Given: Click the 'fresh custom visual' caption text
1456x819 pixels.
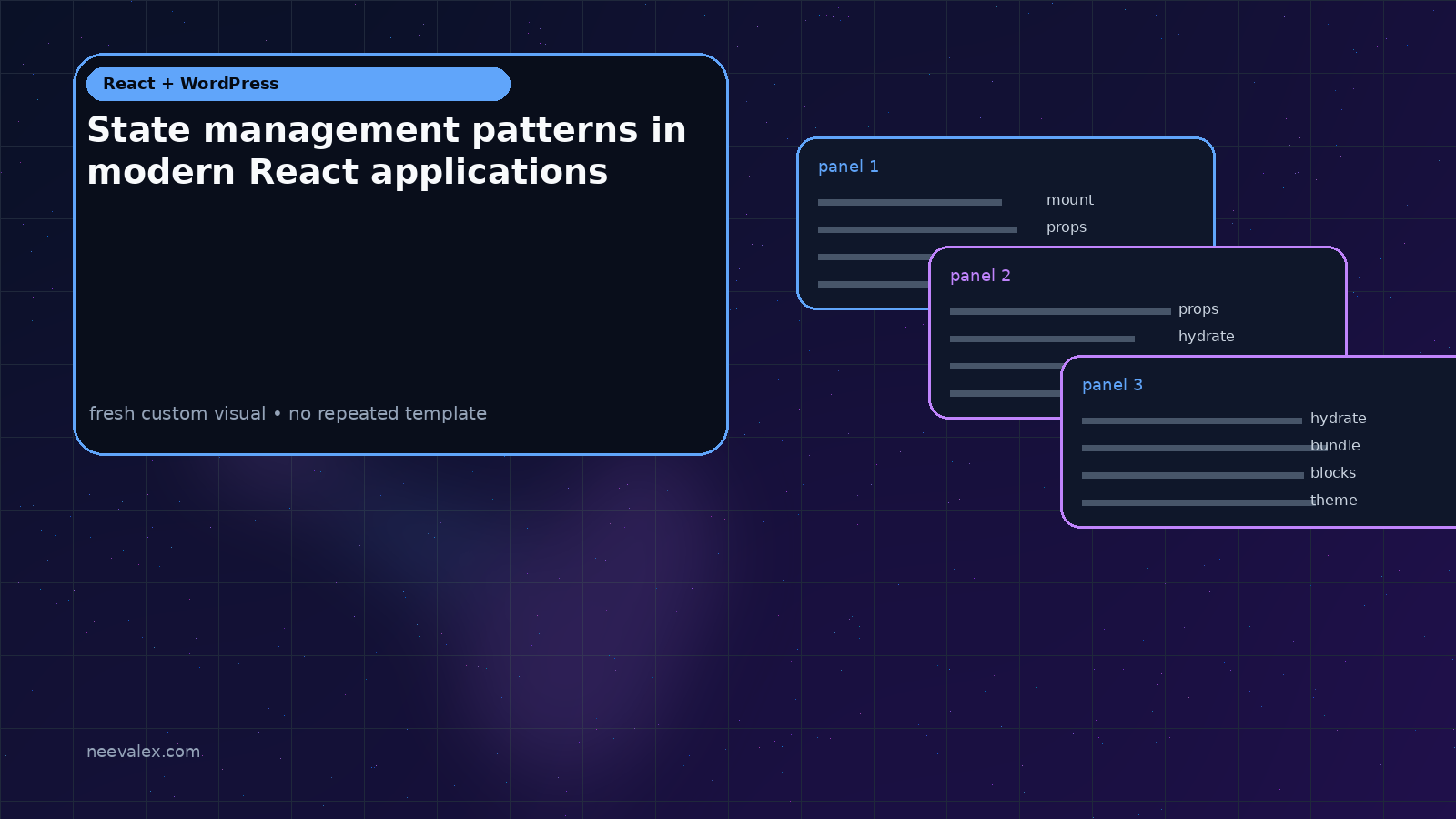Looking at the screenshot, I should pos(288,413).
